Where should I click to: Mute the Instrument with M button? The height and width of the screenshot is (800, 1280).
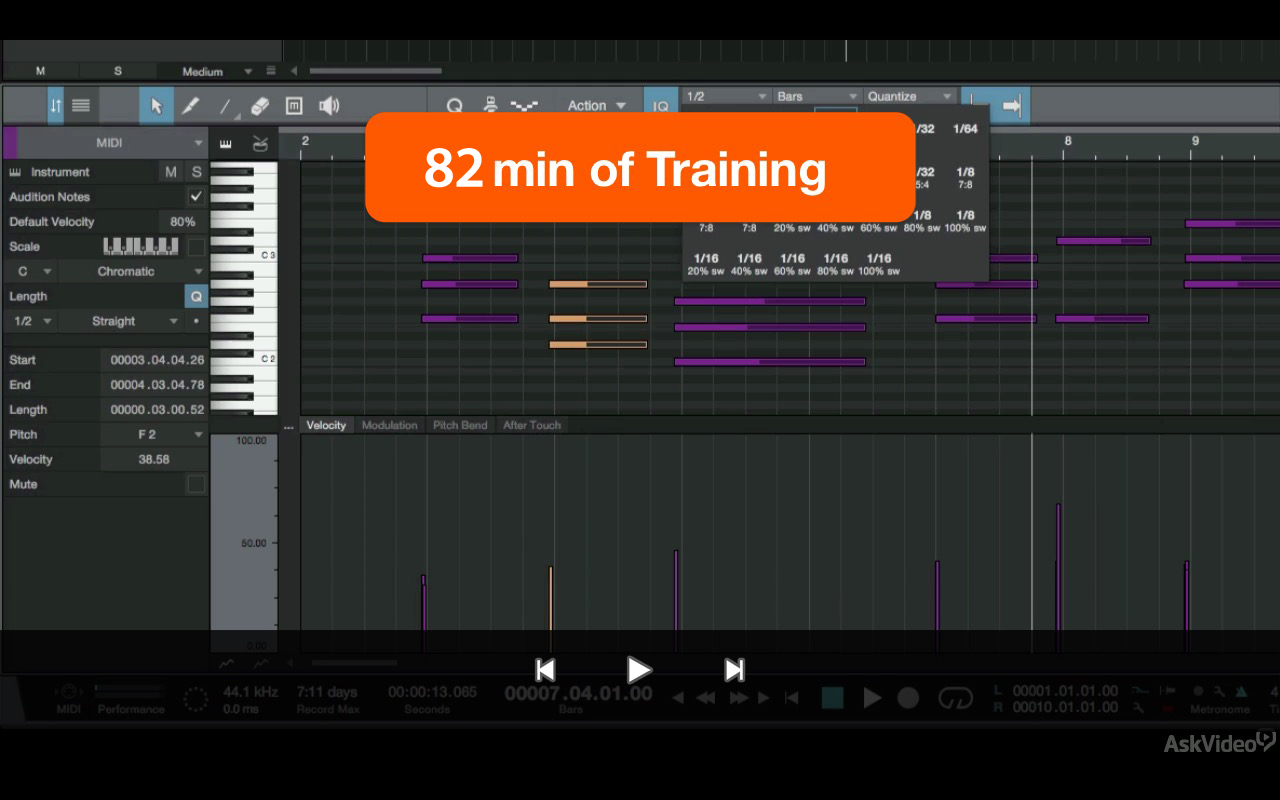pyautogui.click(x=171, y=172)
